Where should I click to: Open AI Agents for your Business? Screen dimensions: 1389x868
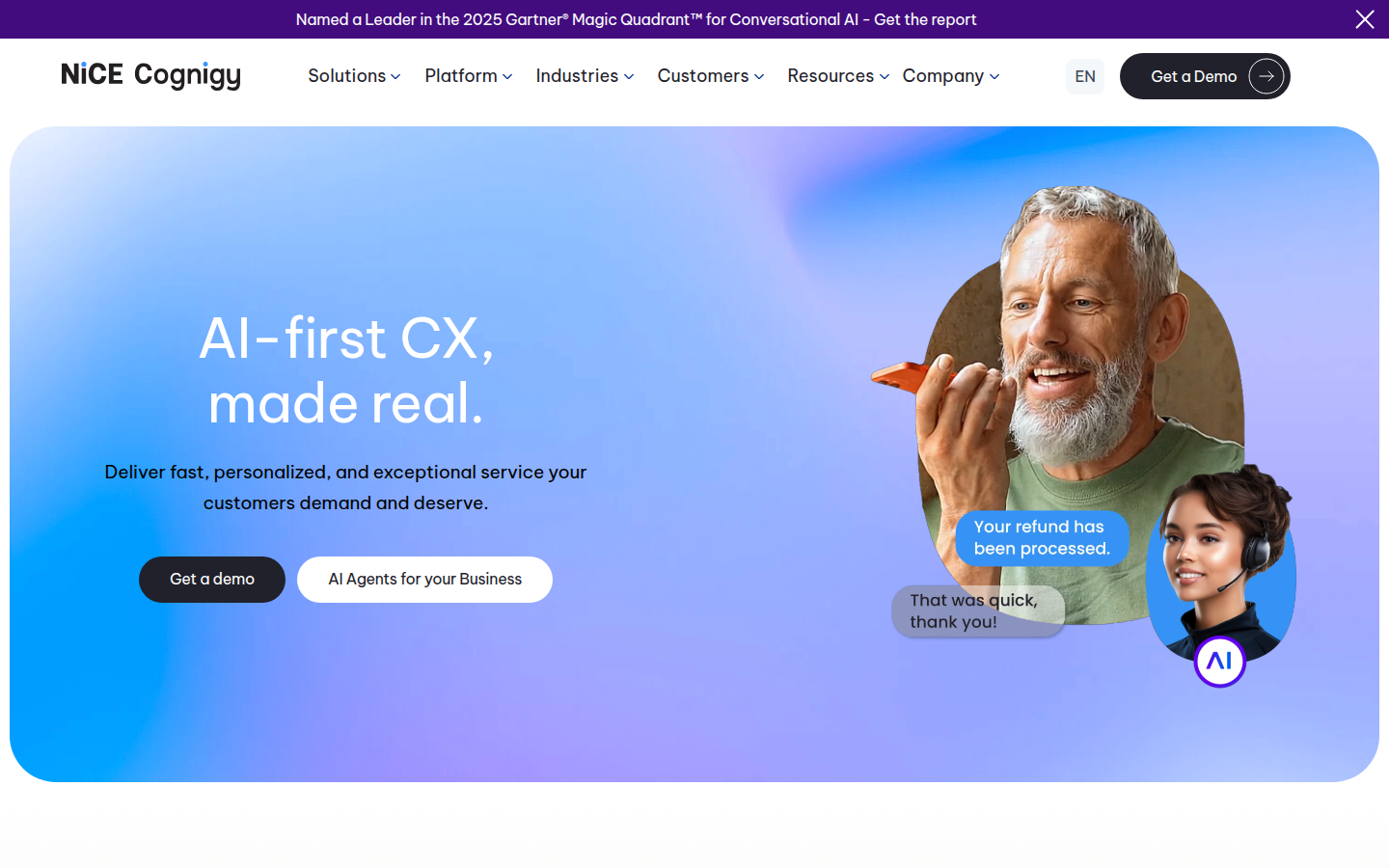[424, 580]
